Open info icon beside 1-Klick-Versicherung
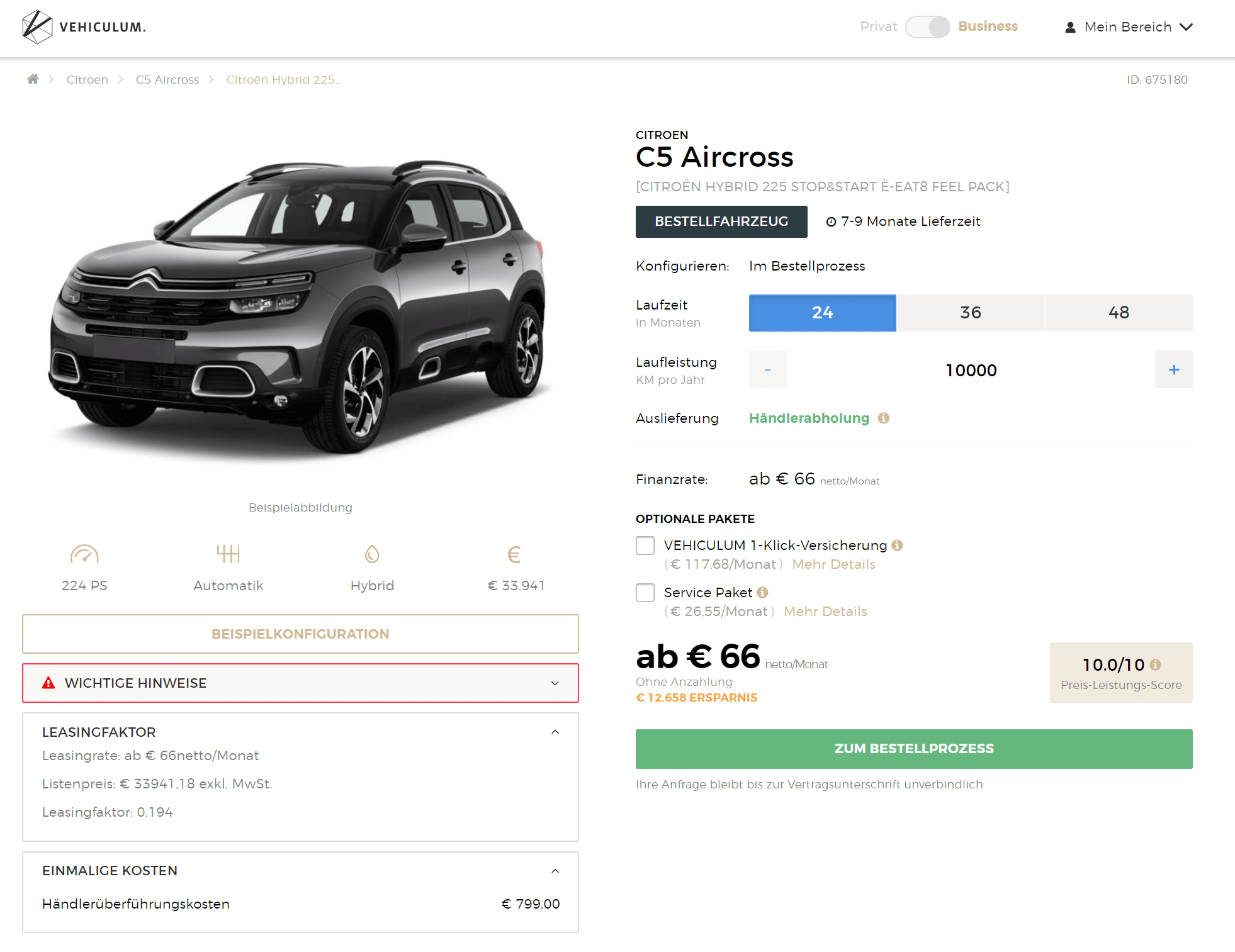Screen dimensions: 1235x952 897,546
